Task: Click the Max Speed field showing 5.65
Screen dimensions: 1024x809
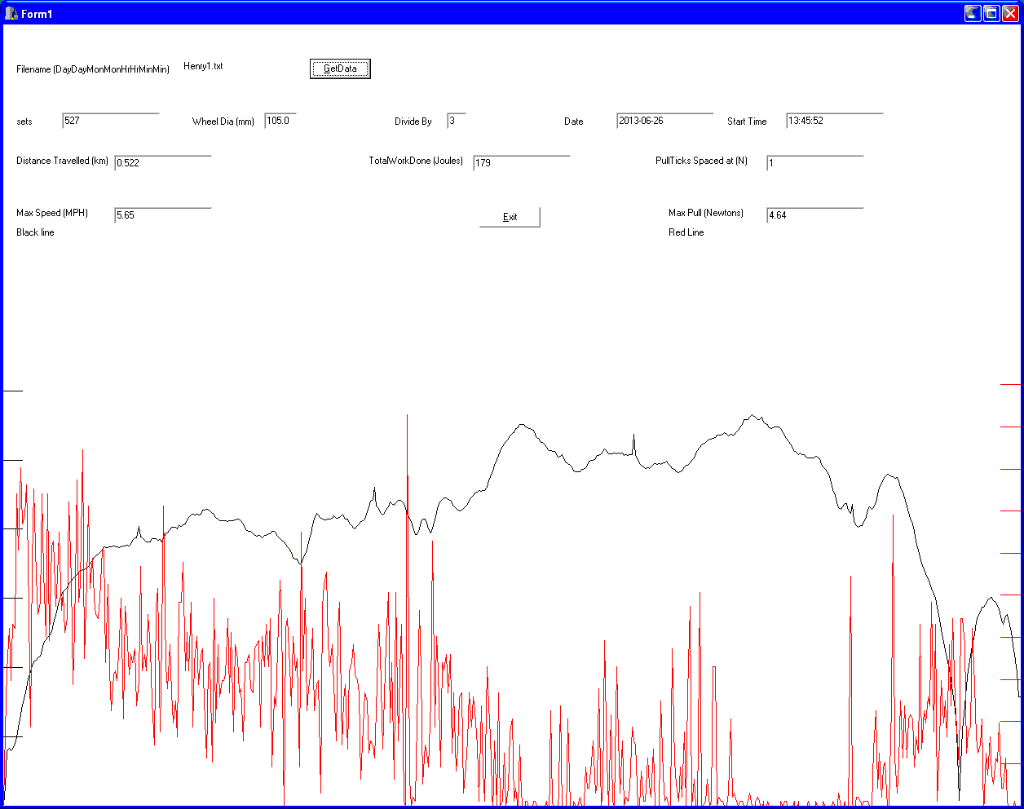Action: 163,215
